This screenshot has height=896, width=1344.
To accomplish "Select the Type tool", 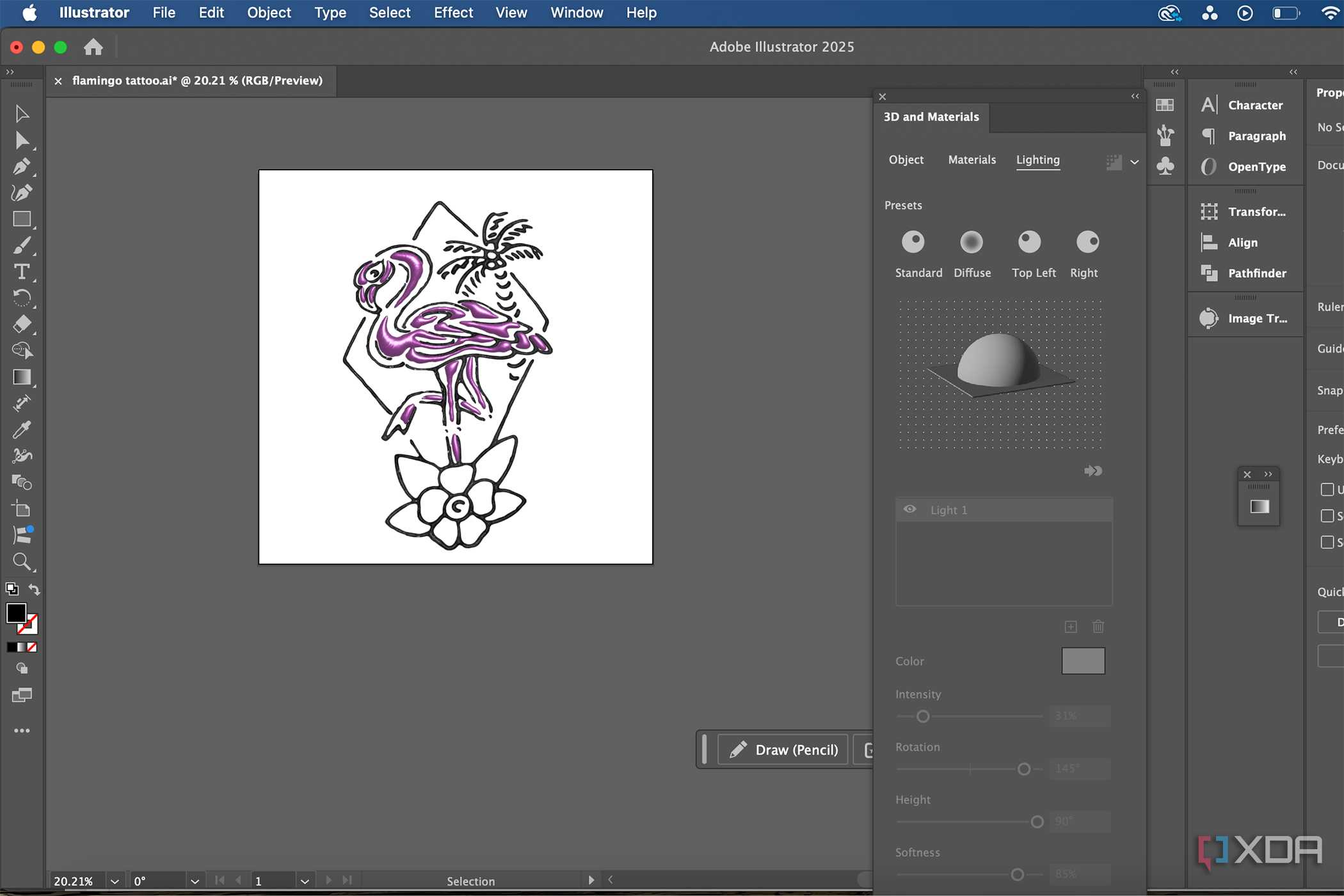I will 22,271.
